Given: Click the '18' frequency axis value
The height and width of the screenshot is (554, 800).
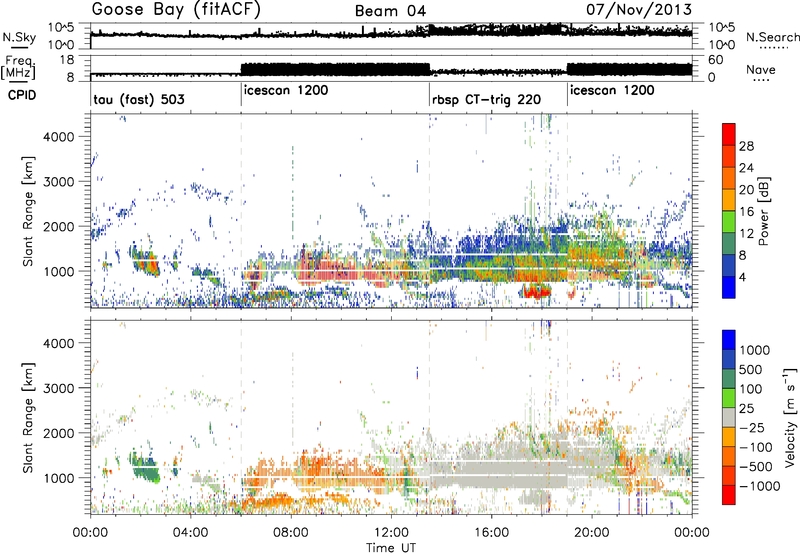Looking at the screenshot, I should [x=67, y=60].
